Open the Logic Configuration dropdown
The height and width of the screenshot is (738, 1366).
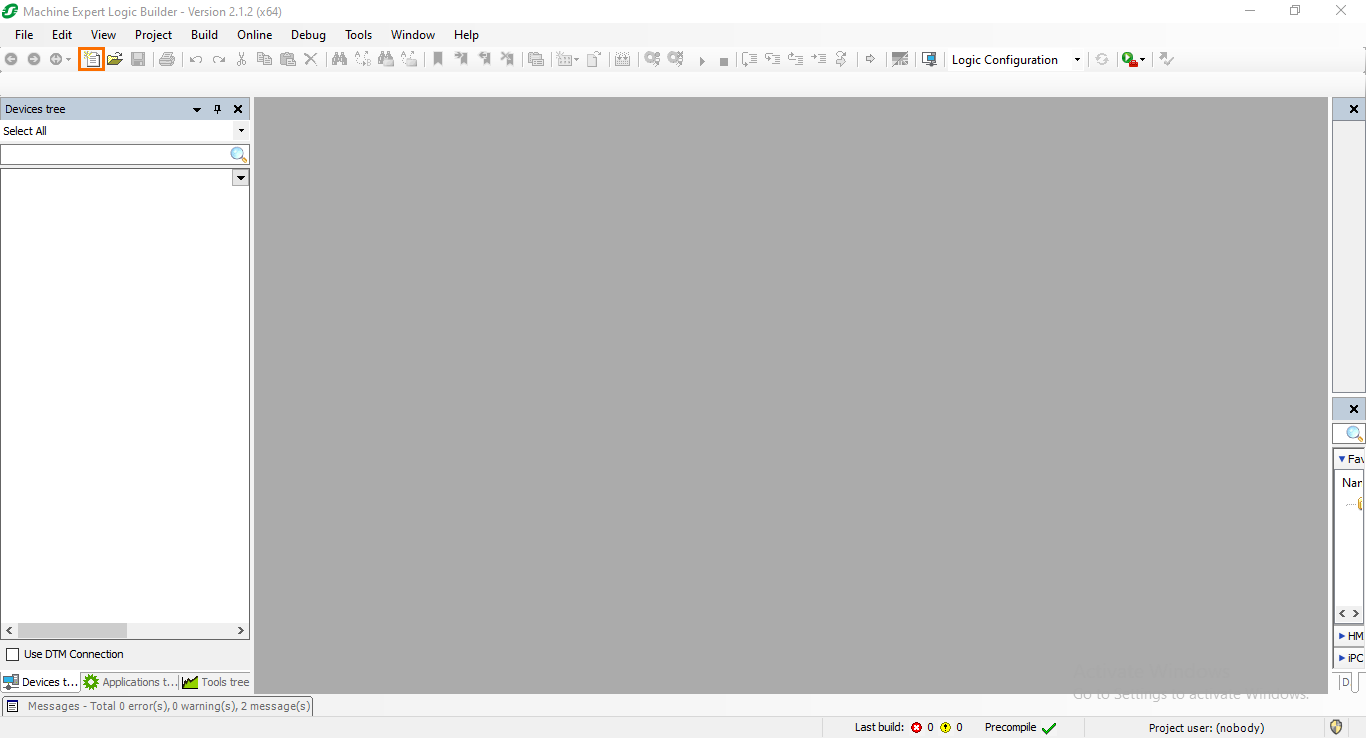pyautogui.click(x=1077, y=60)
